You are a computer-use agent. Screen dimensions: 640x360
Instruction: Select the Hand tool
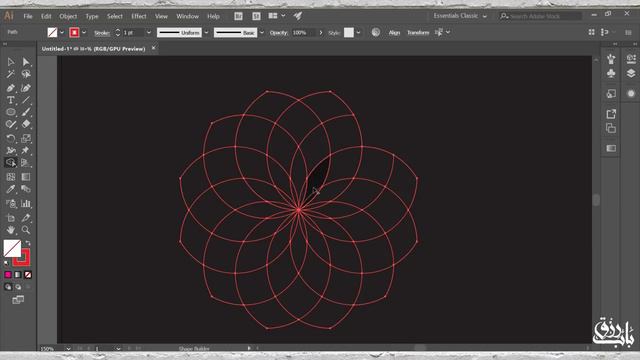pos(11,230)
